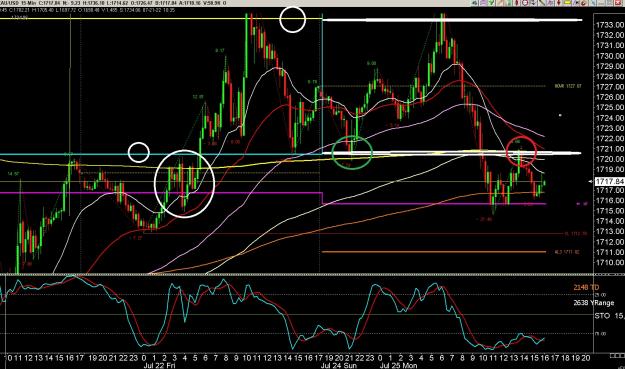Click the 2638 YRange indicator label
625x369 pixels.
click(594, 303)
